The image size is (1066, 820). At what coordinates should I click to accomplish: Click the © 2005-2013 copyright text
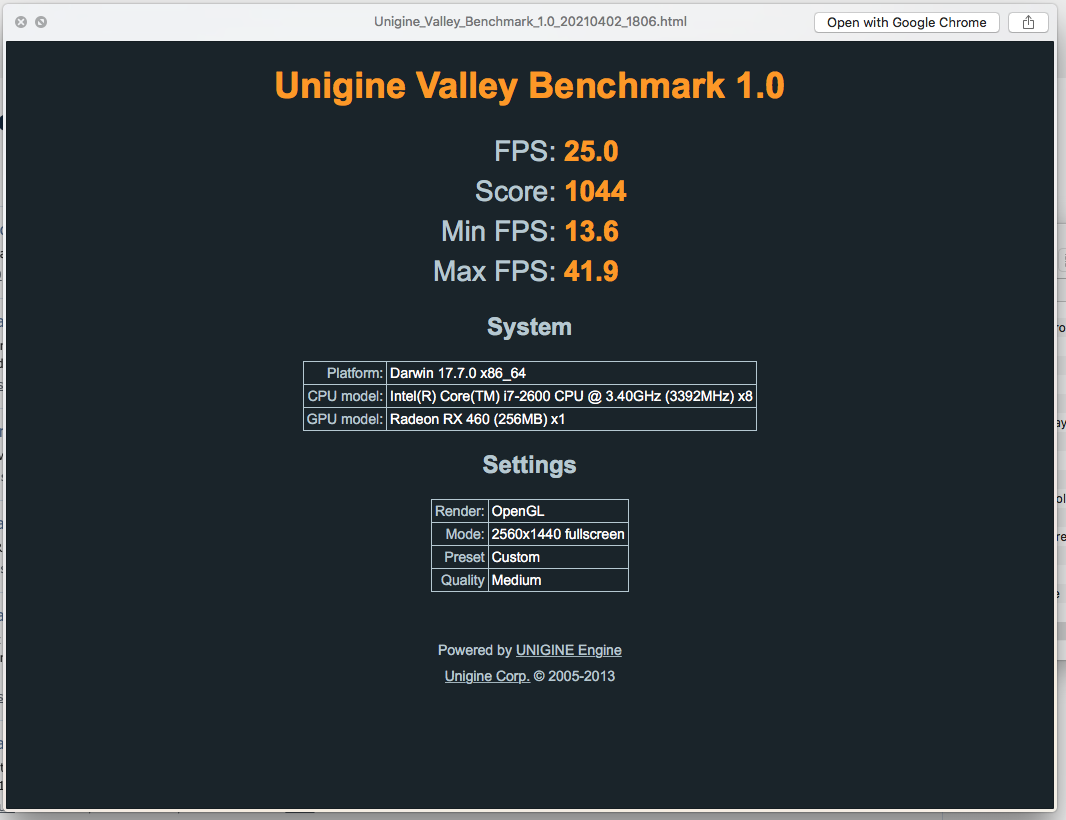click(574, 676)
